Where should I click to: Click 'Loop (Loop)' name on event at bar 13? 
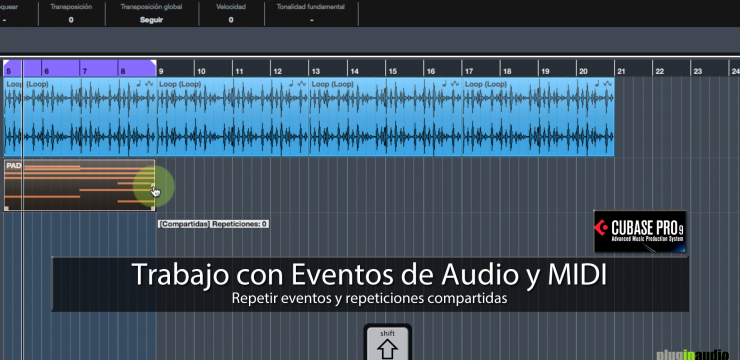[x=333, y=84]
